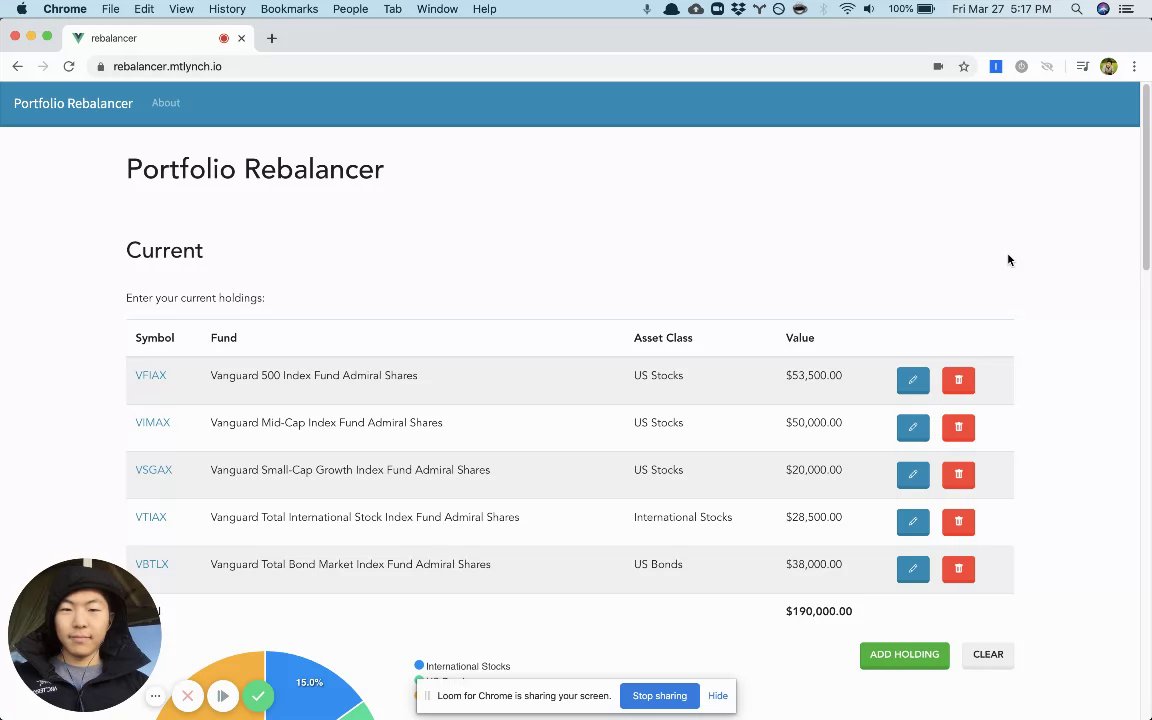Edit the VFIAX holding
This screenshot has height=720, width=1152.
tap(912, 381)
